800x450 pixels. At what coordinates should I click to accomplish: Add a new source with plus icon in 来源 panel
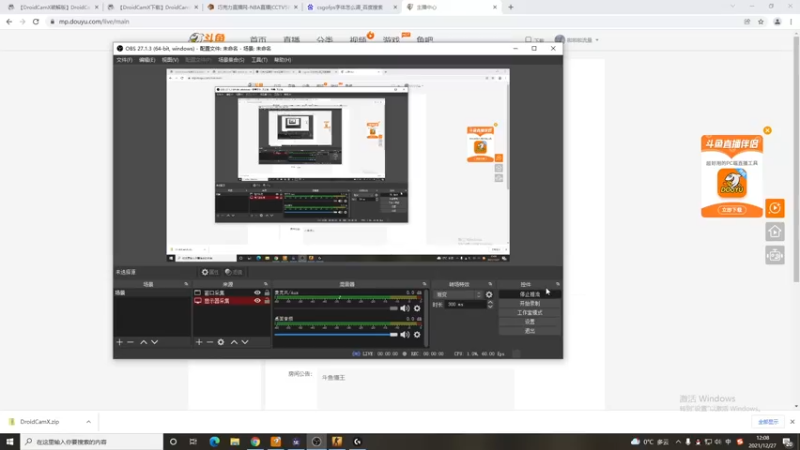click(199, 342)
